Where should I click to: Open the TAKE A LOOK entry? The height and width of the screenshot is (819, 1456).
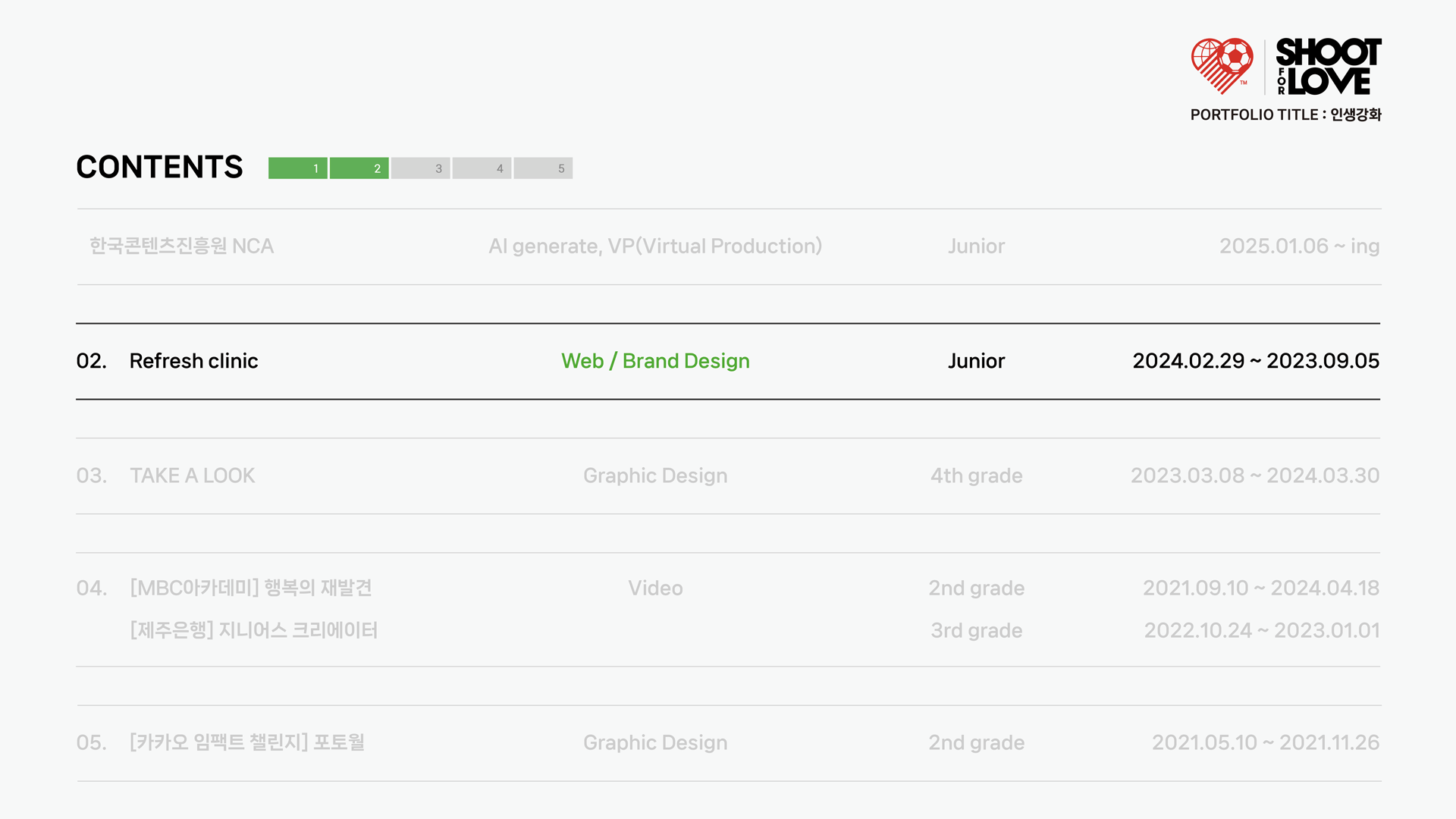[x=192, y=475]
